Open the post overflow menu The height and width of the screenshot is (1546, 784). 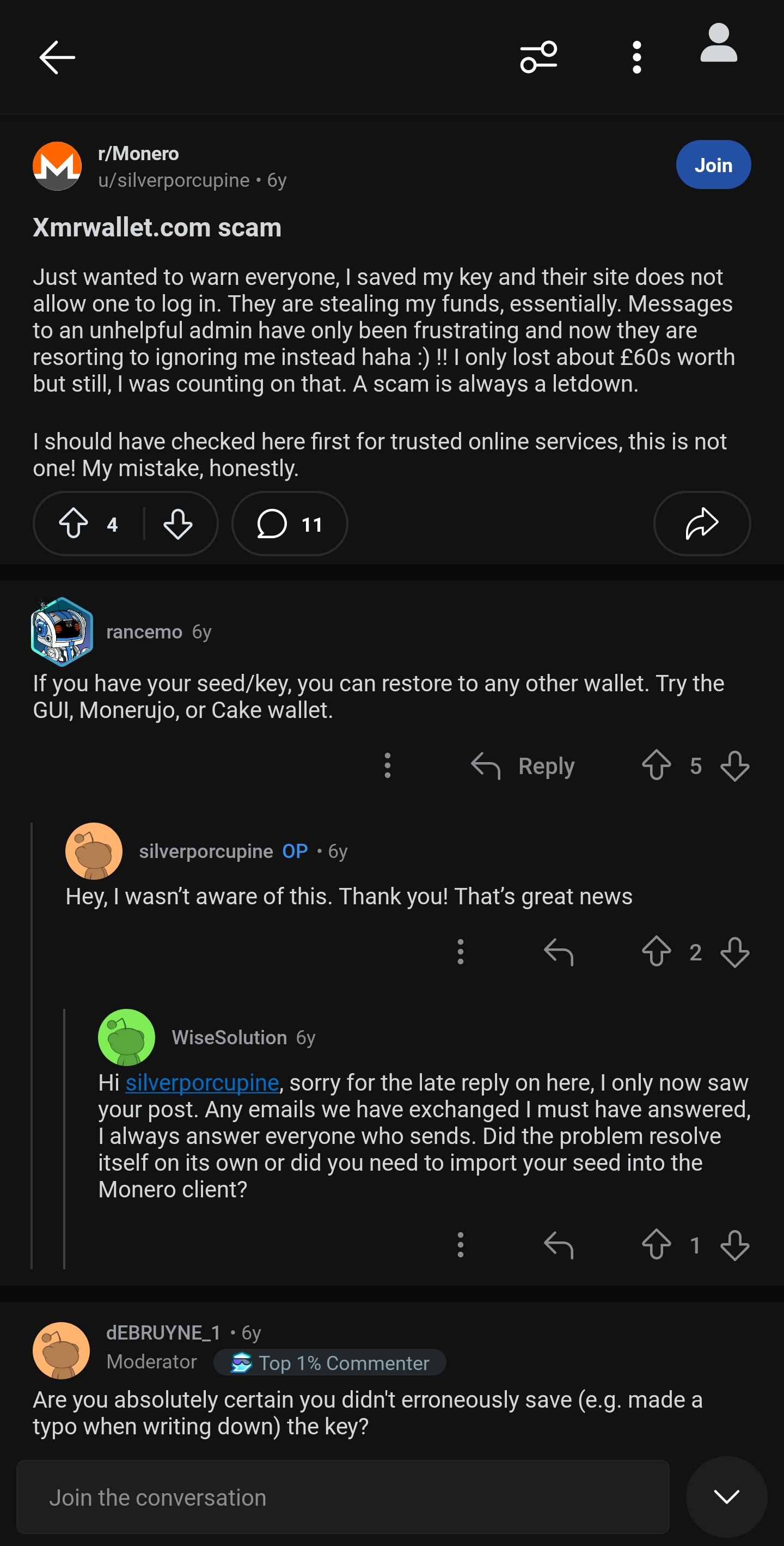(636, 58)
